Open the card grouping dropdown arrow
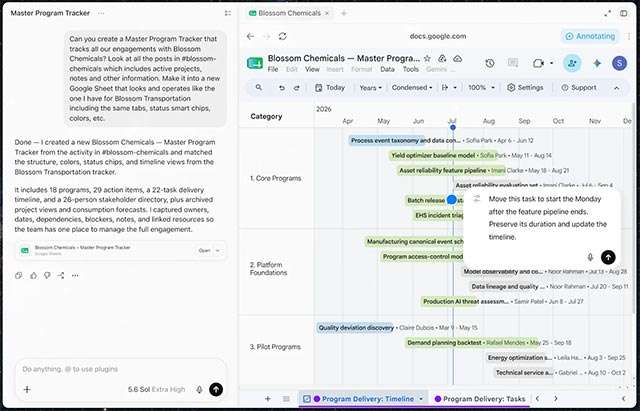Image resolution: width=640 pixels, height=411 pixels. (455, 88)
